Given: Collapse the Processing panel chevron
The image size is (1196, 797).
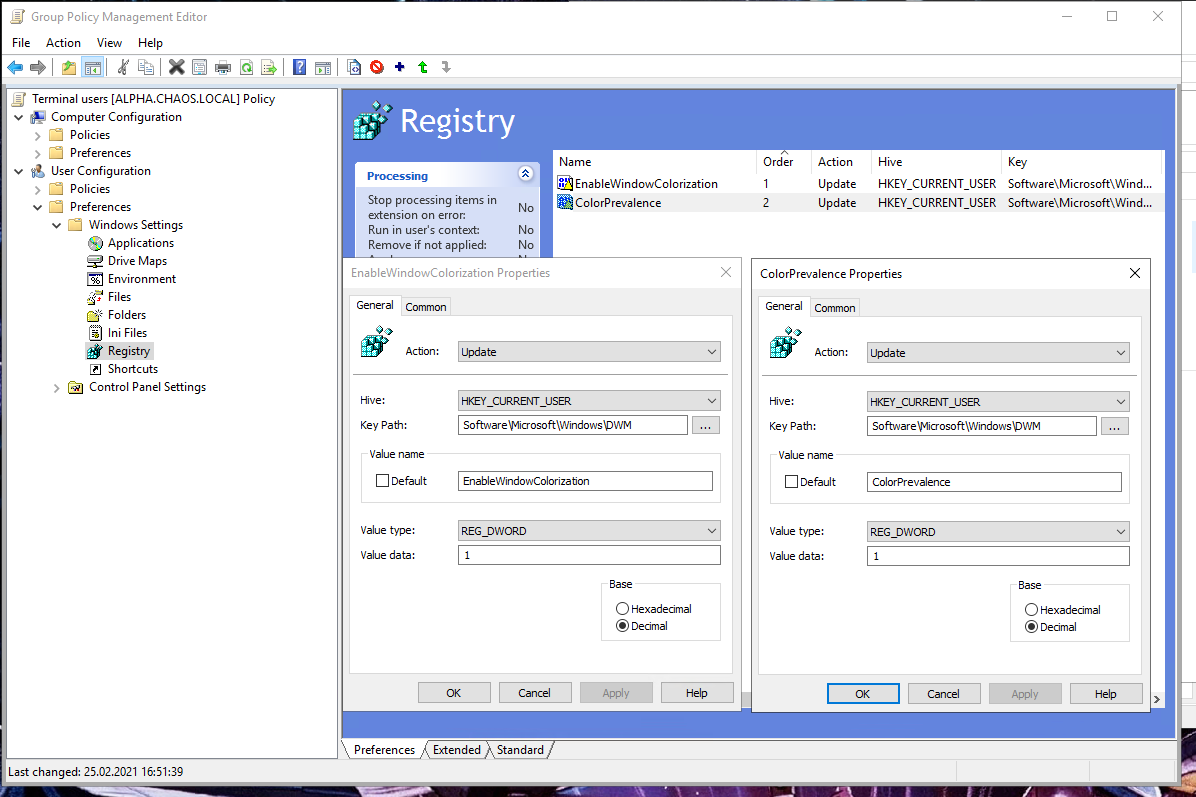Looking at the screenshot, I should point(526,174).
